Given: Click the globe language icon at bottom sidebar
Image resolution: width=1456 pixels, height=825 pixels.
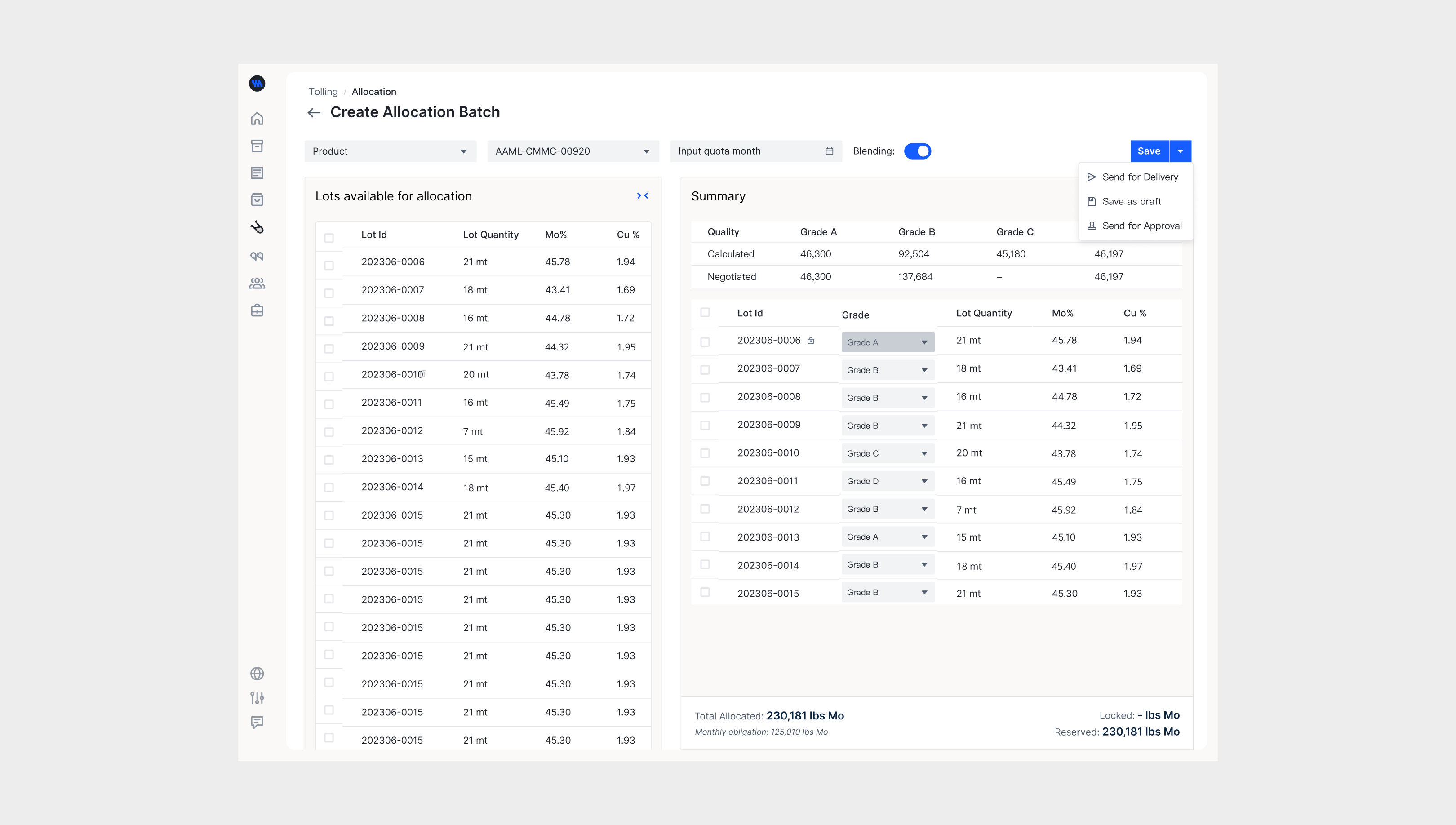Looking at the screenshot, I should click(x=258, y=673).
